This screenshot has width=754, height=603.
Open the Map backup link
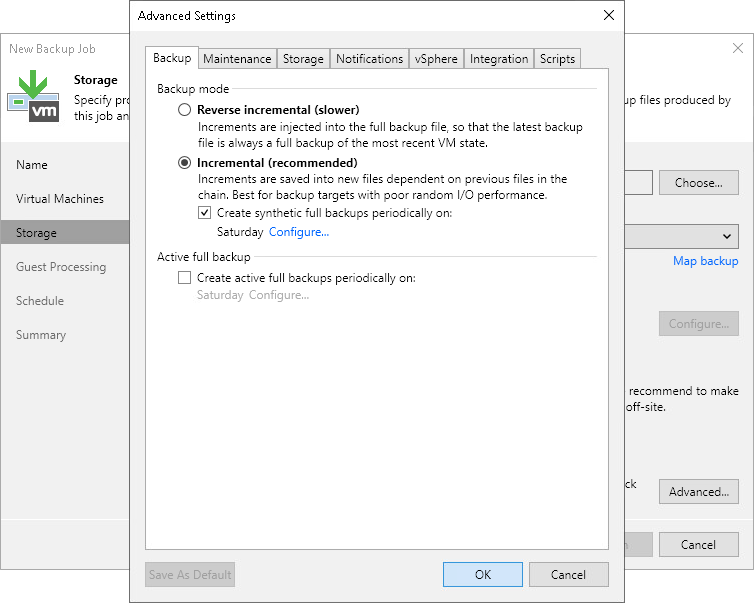pyautogui.click(x=705, y=261)
